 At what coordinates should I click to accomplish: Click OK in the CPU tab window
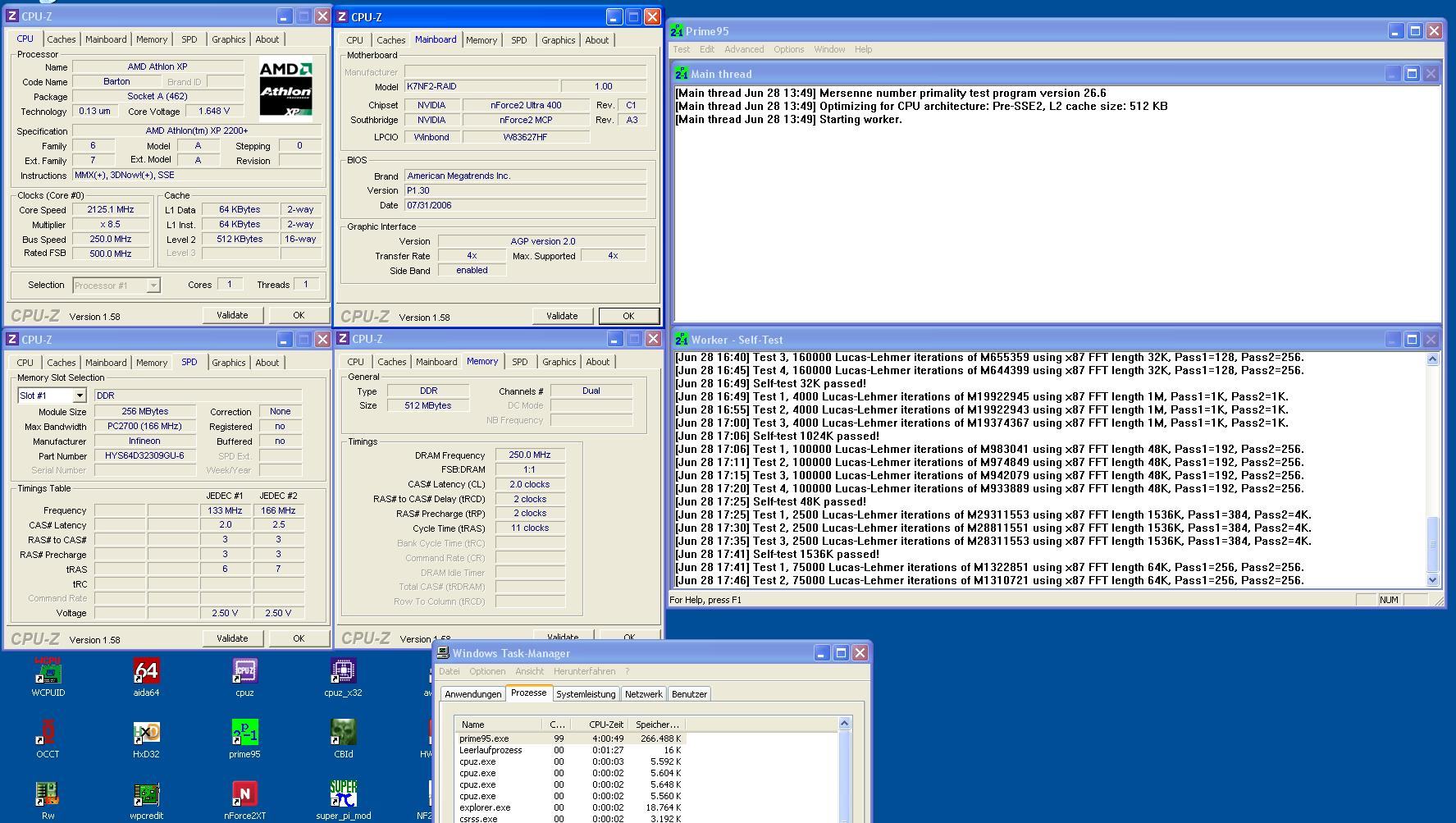[x=299, y=315]
